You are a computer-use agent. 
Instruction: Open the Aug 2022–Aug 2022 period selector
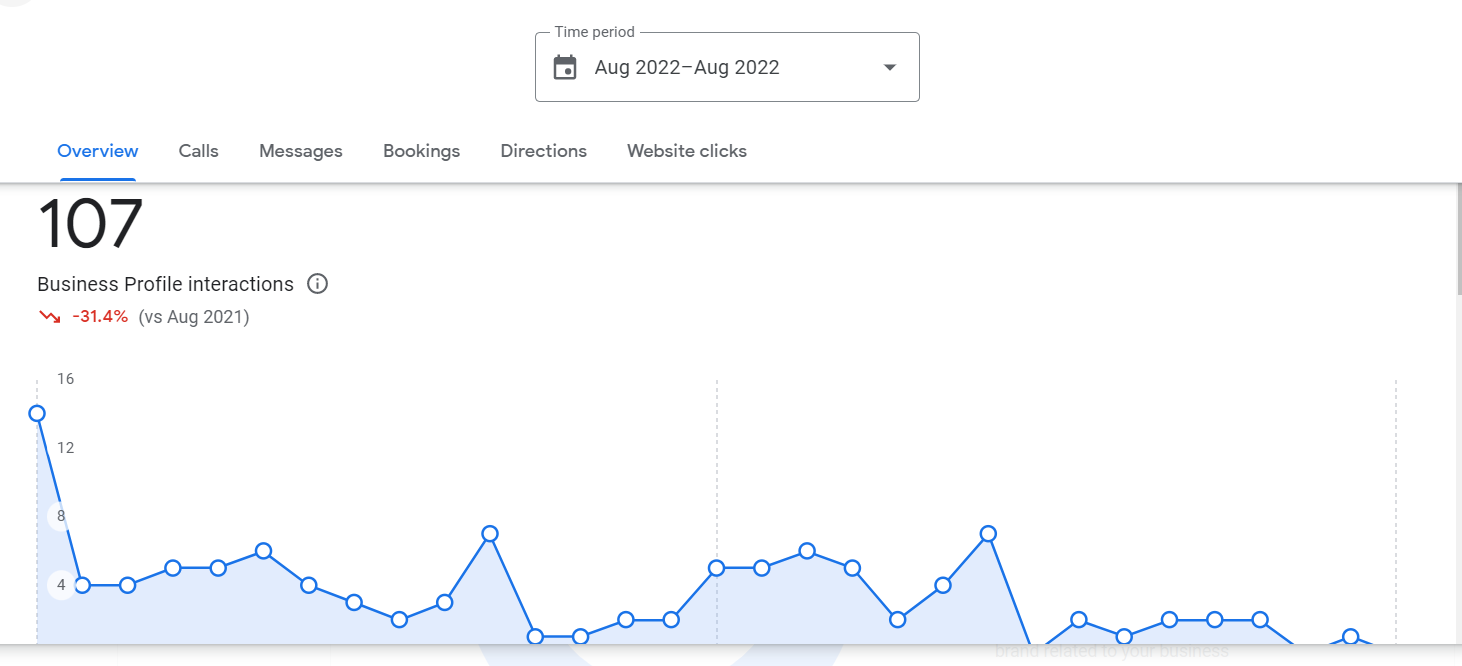[727, 67]
